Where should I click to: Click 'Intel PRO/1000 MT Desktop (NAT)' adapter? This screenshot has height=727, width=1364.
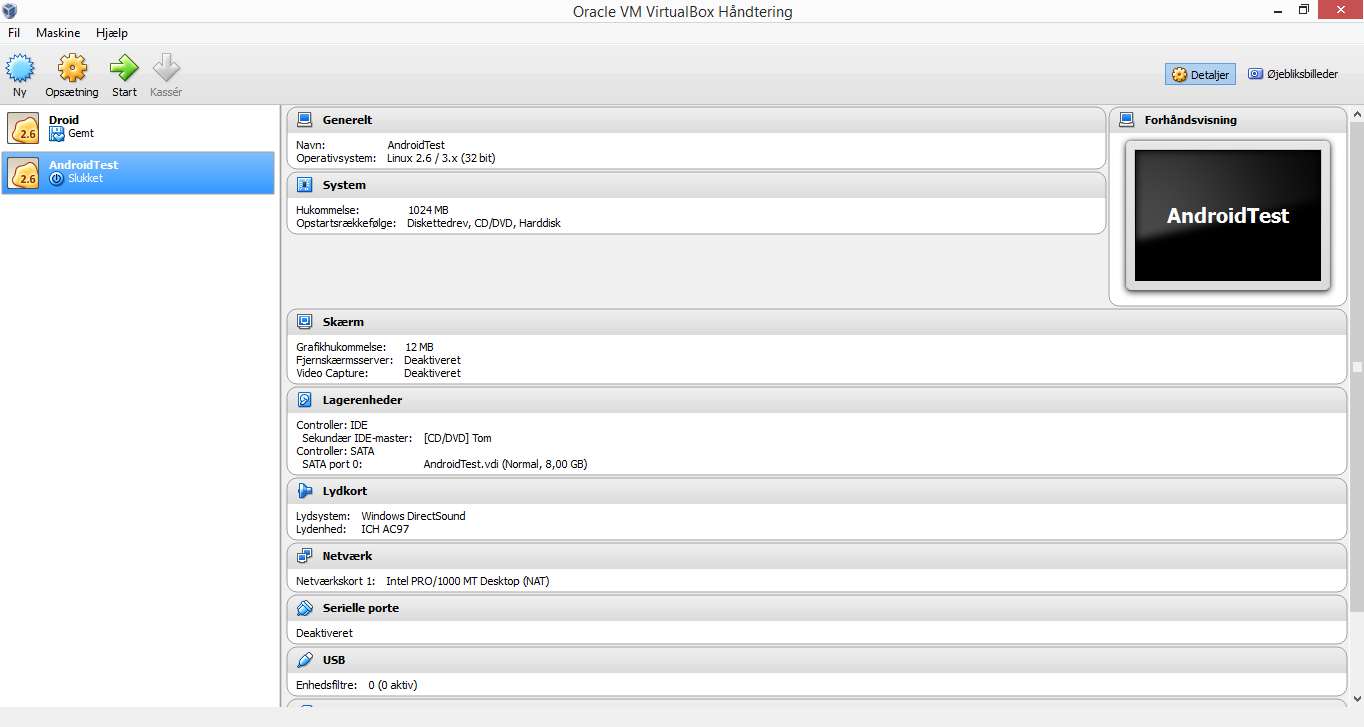click(x=467, y=581)
